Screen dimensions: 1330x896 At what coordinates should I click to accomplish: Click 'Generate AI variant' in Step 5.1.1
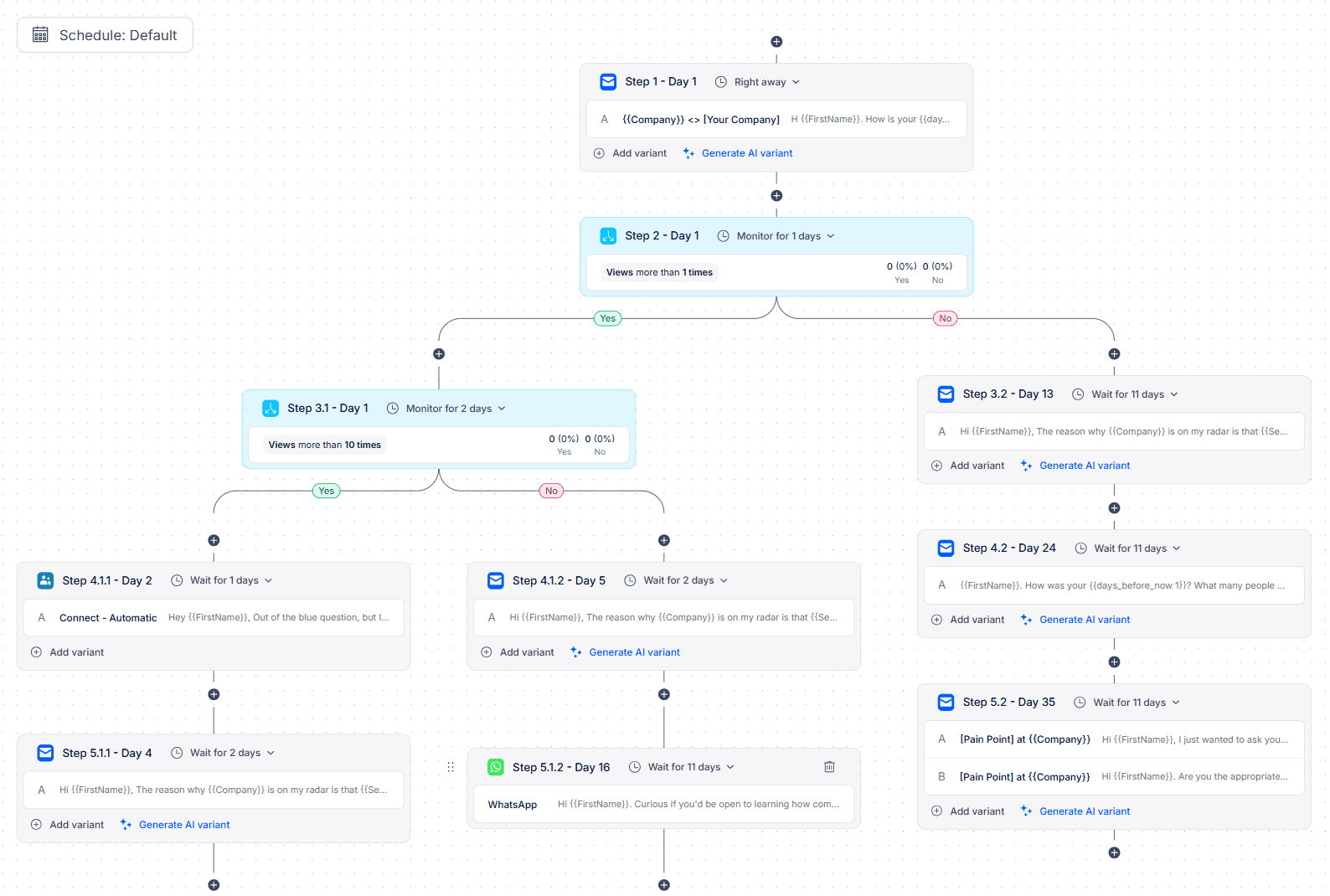[x=183, y=825]
